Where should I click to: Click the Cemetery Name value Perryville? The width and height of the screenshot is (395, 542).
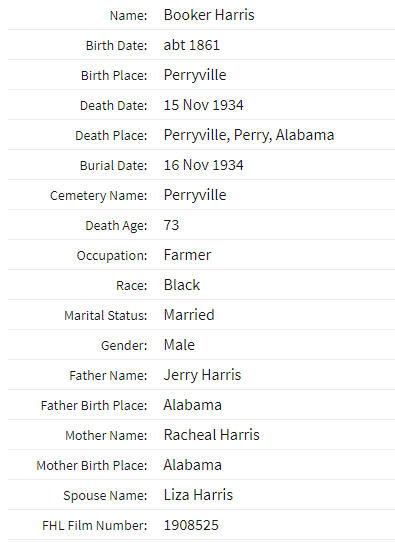pos(195,195)
